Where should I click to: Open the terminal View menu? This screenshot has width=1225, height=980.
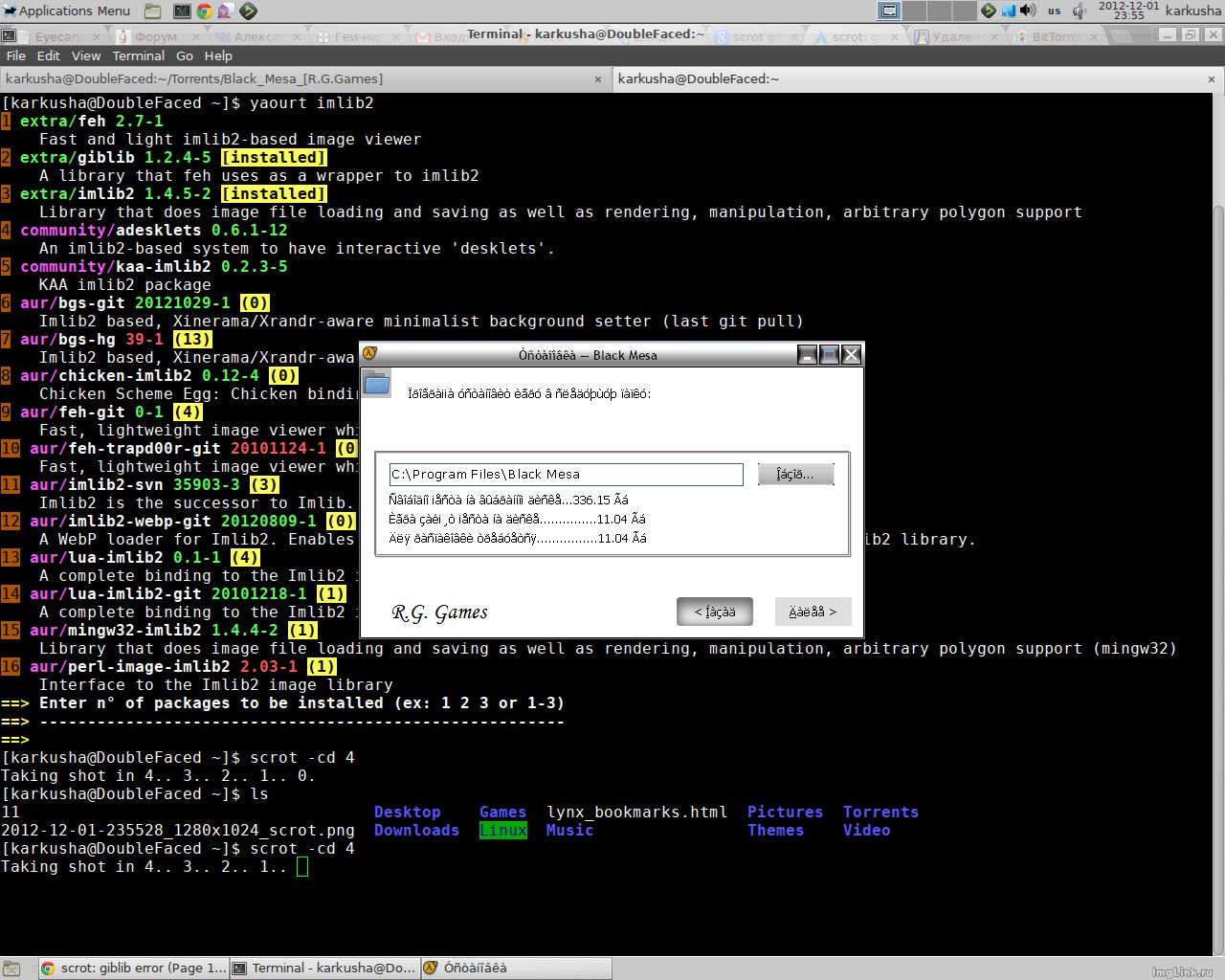coord(86,56)
